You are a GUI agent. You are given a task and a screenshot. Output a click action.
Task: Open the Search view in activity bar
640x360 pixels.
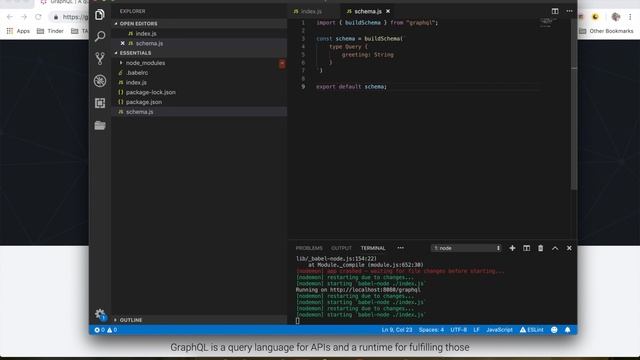[100, 36]
